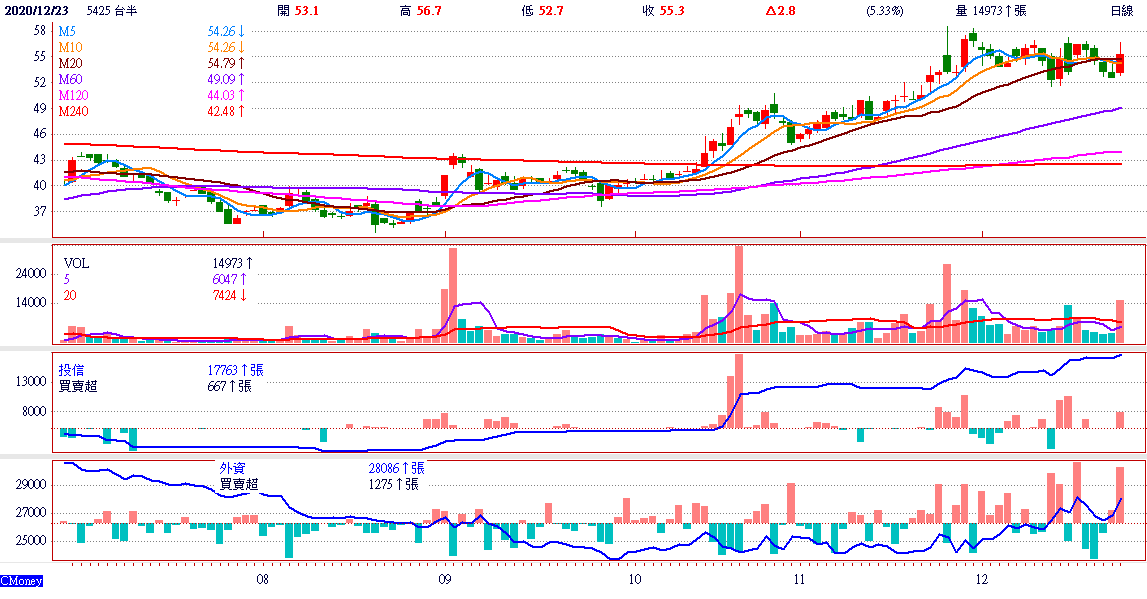The width and height of the screenshot is (1147, 599).
Task: Click the 09 month marker on timeline
Action: tap(445, 579)
